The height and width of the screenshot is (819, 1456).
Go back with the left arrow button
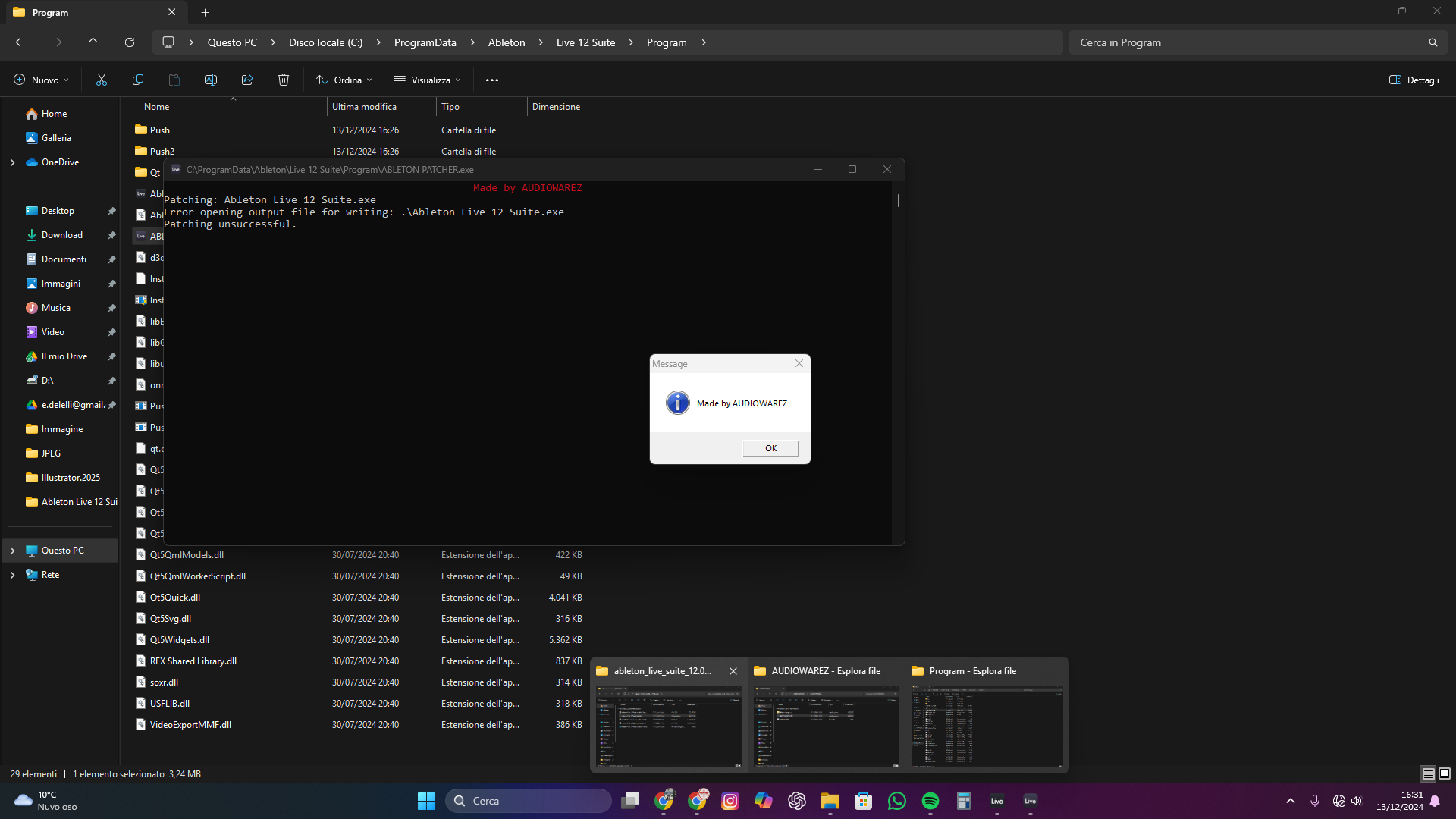[x=20, y=42]
